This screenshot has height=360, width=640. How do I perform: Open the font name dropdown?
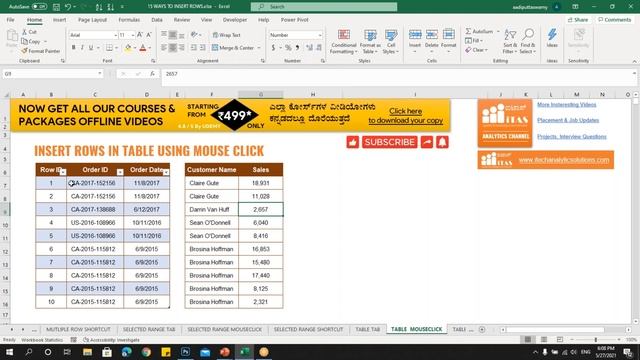(x=115, y=36)
